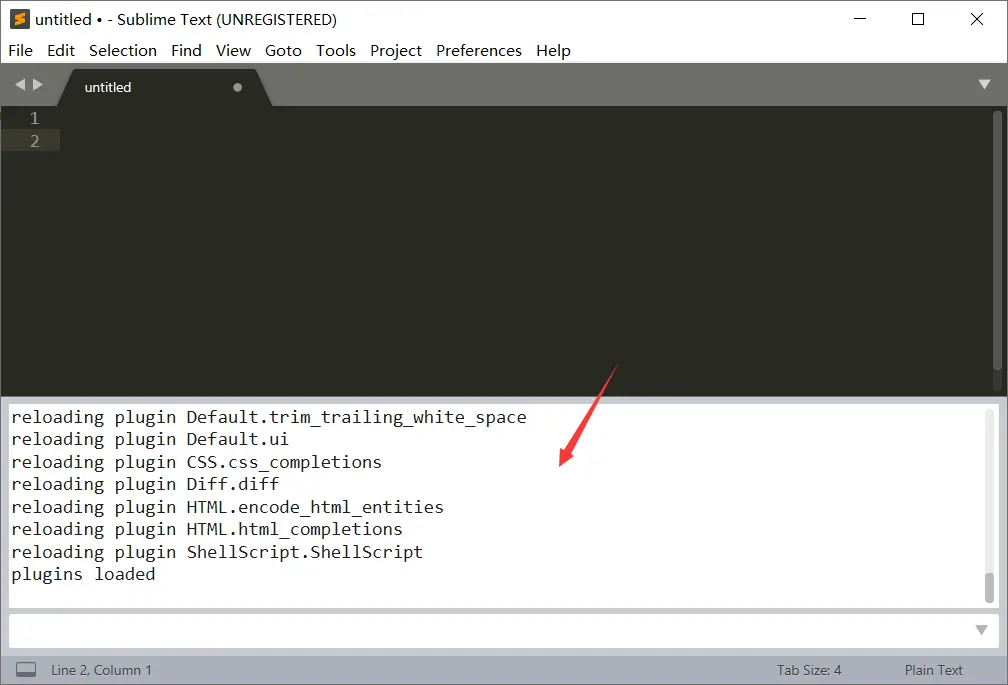Click the editor vertical scrollbar
This screenshot has width=1008, height=685.
pos(997,241)
